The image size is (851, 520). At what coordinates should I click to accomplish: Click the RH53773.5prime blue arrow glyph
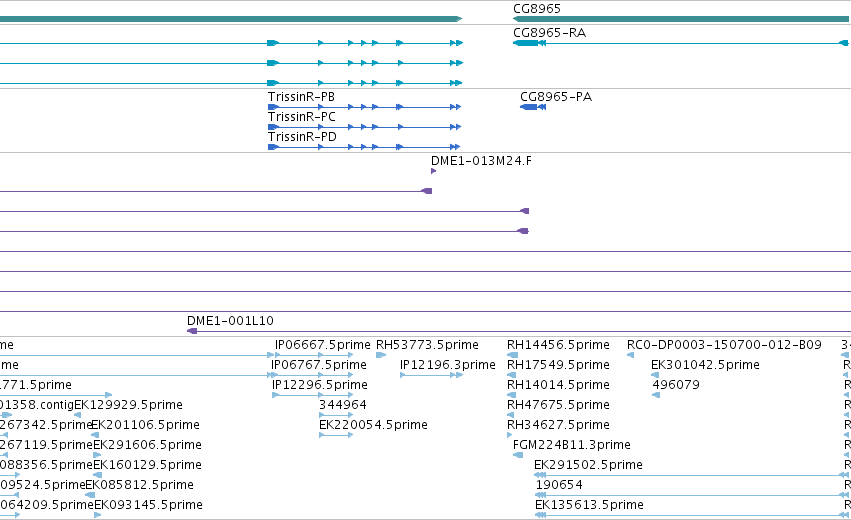(381, 355)
